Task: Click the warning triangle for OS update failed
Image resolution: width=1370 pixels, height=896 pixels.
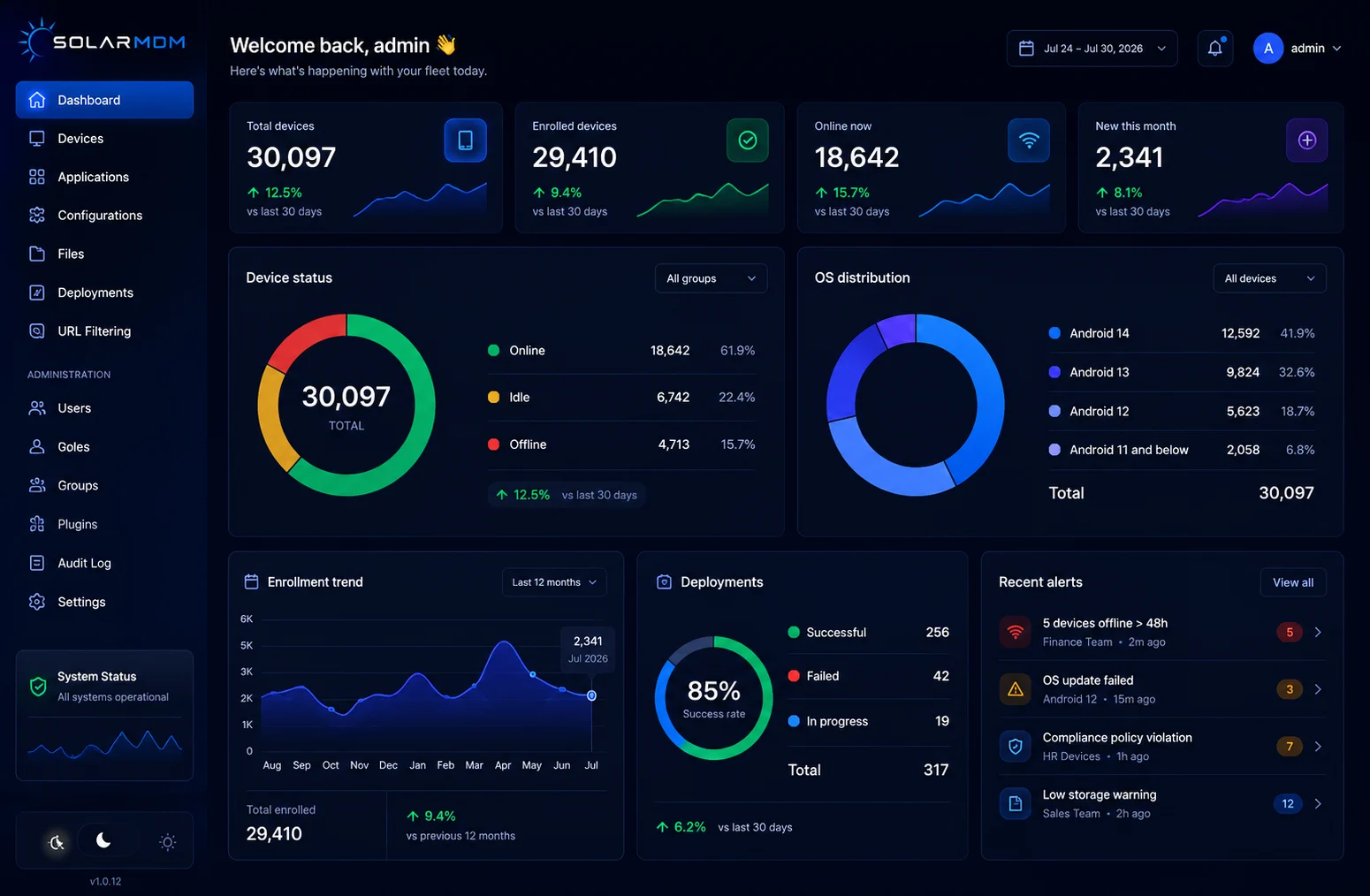Action: 1016,689
